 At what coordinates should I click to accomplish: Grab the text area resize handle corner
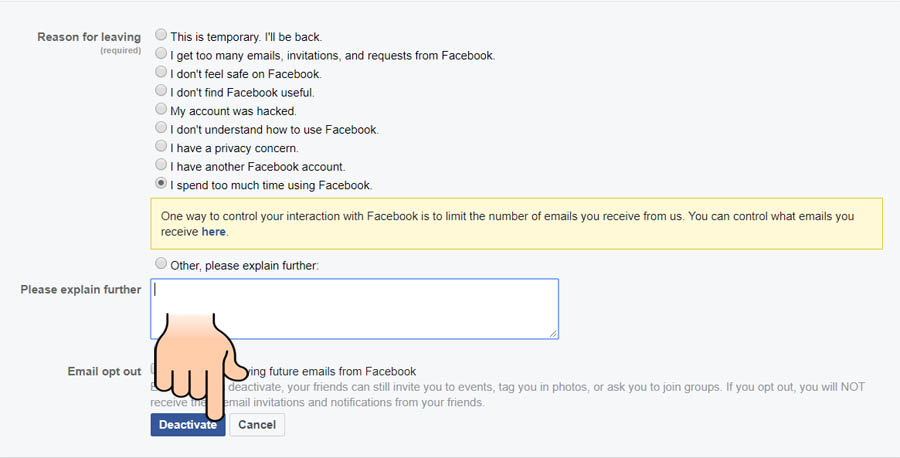click(553, 334)
